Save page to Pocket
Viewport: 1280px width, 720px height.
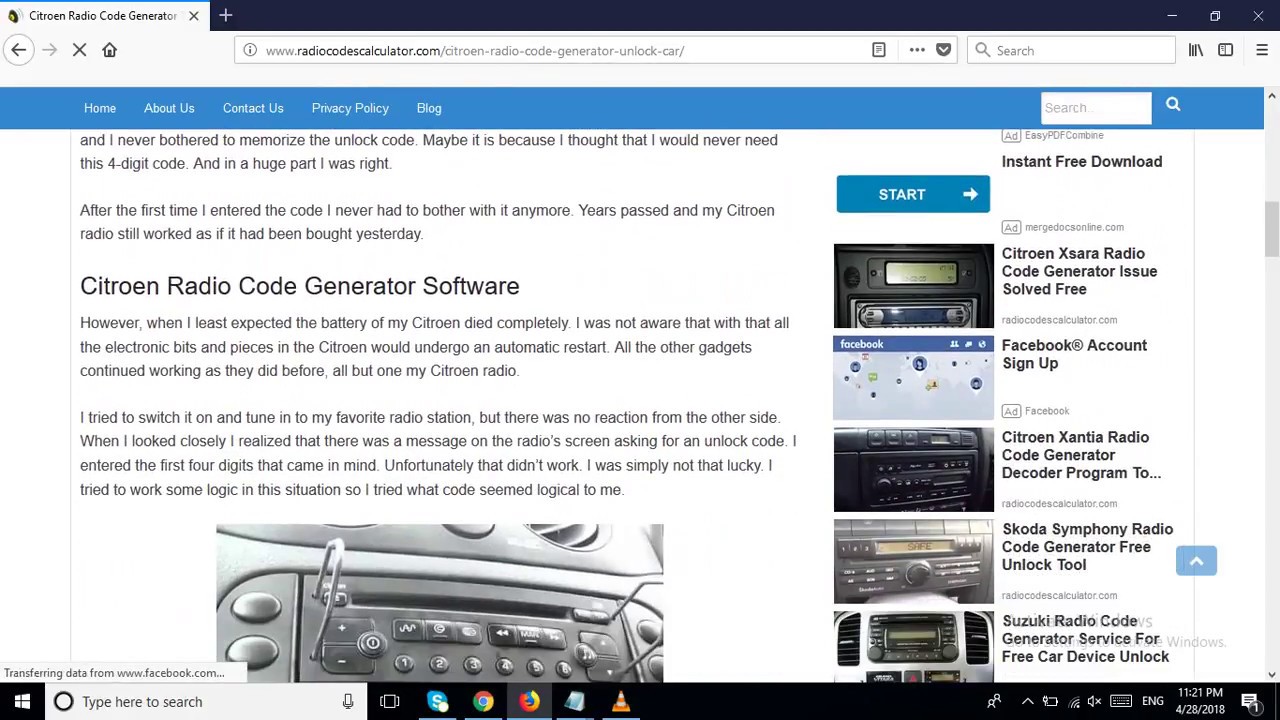click(943, 50)
